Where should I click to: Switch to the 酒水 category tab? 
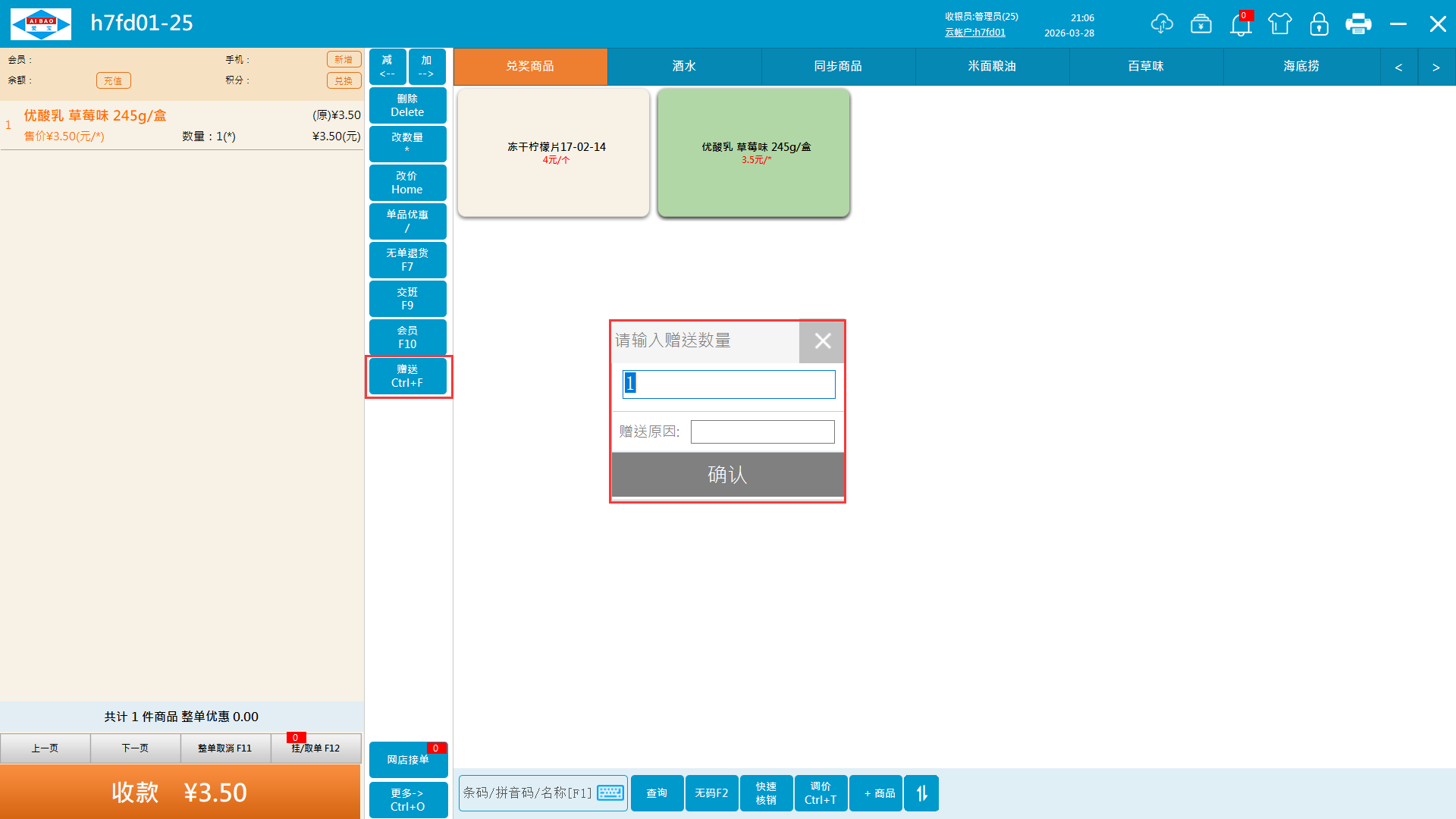coord(684,67)
